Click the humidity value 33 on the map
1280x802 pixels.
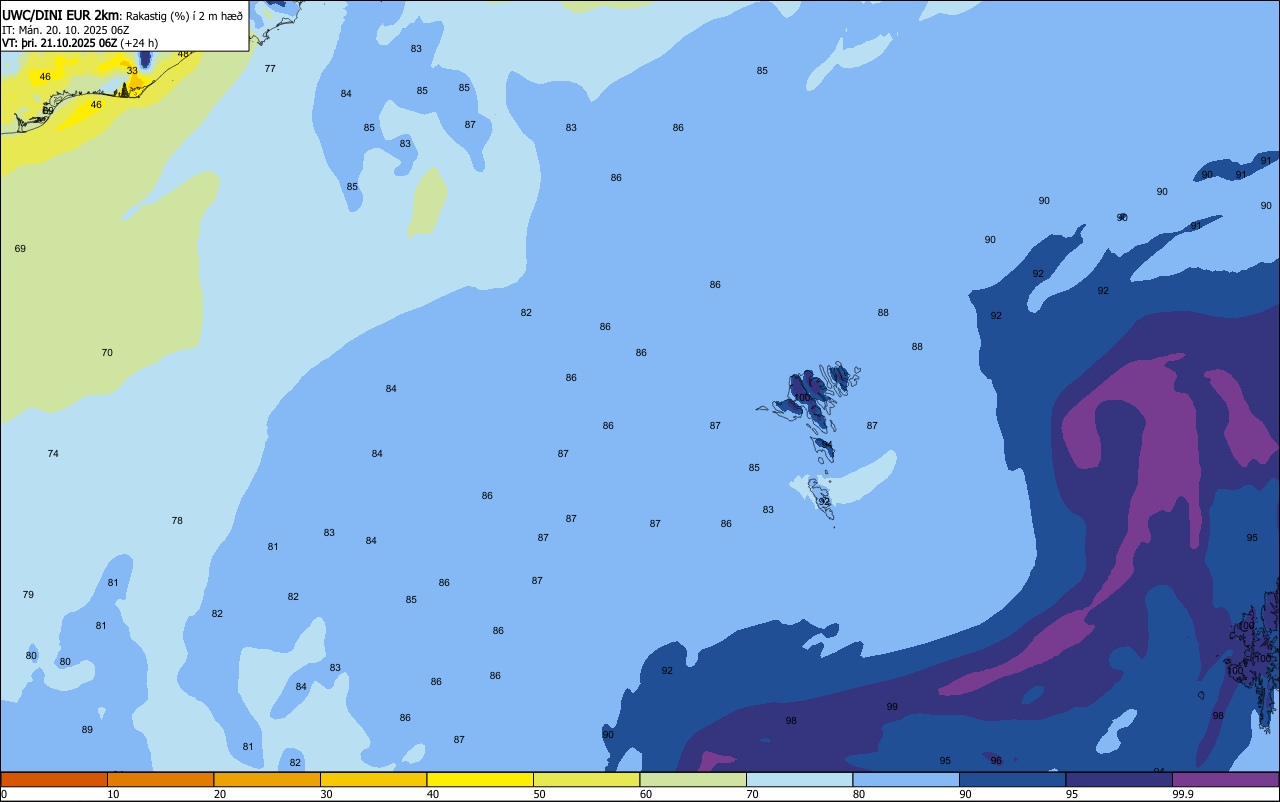[132, 71]
